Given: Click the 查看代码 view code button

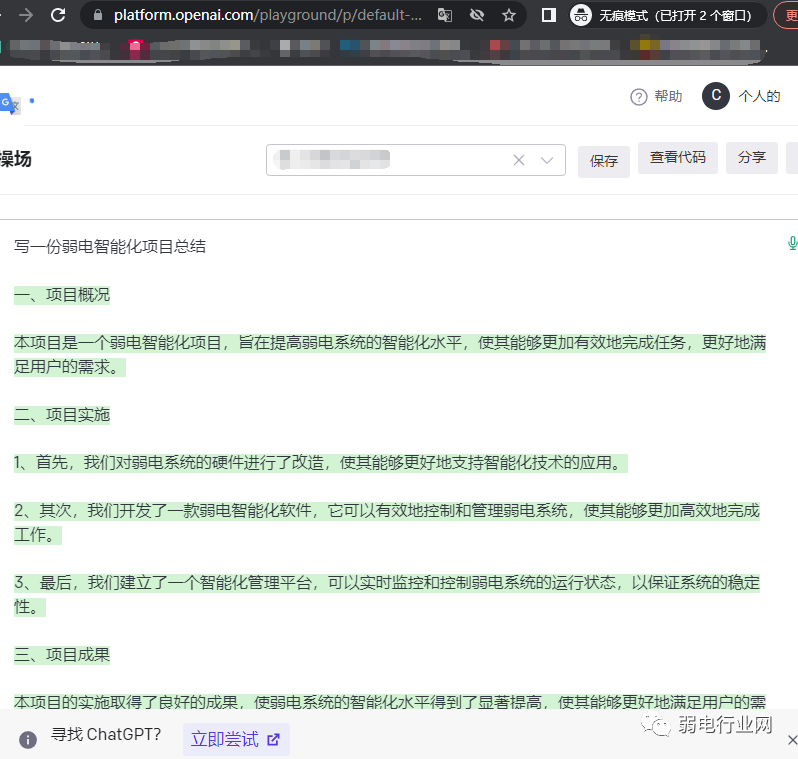Looking at the screenshot, I should [x=677, y=158].
